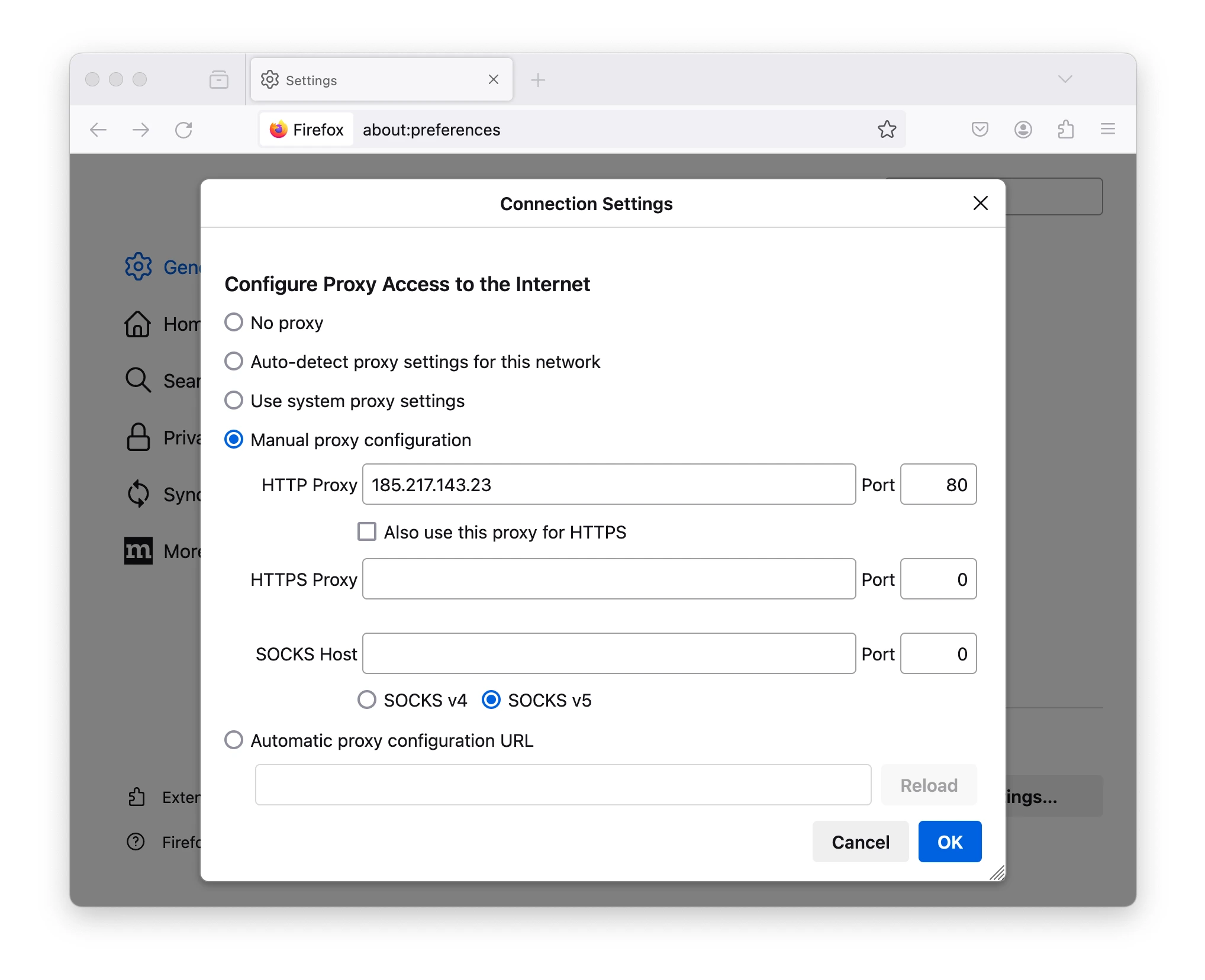Open Extensions & Themes icon in sidebar
The width and height of the screenshot is (1205, 980).
click(x=136, y=797)
